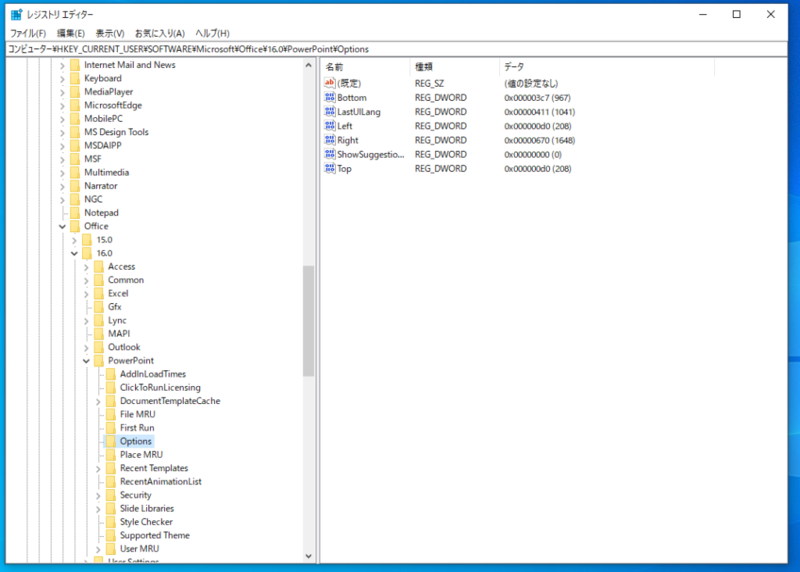
Task: Click the folder icon beside 16.0
Action: point(87,253)
